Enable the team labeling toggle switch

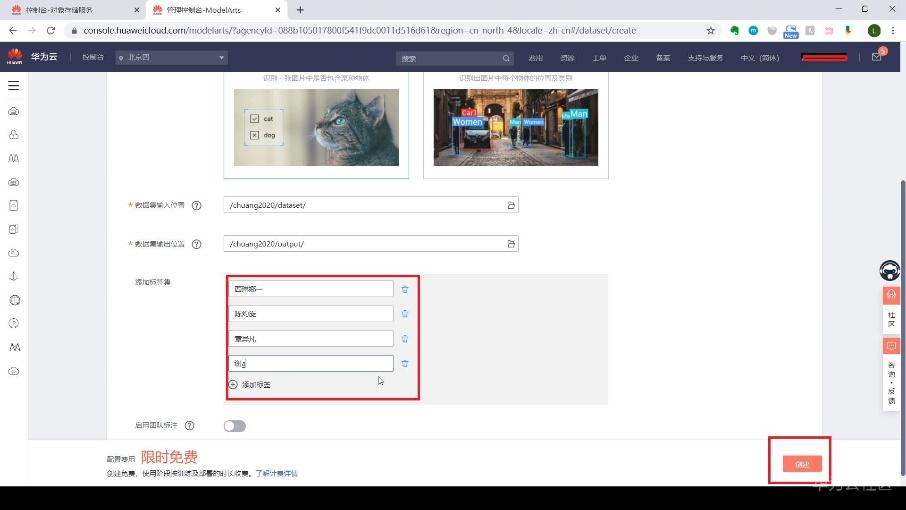coord(234,426)
